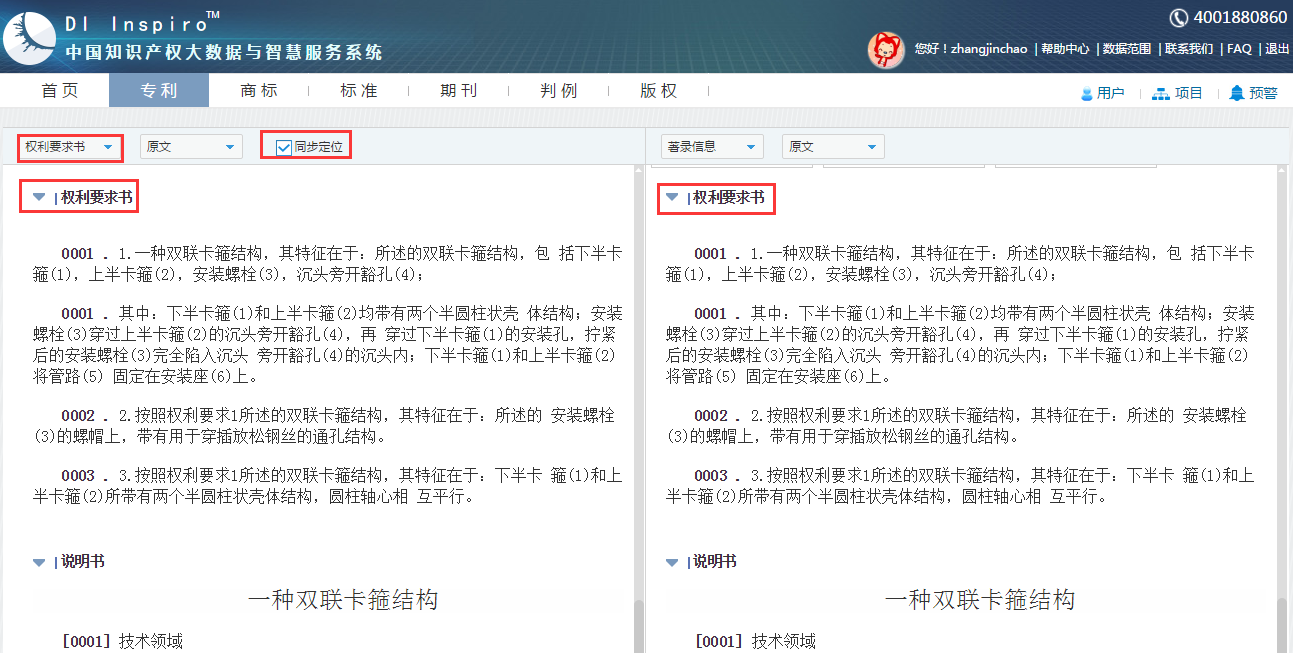Open the 帮助中心 link

[1065, 49]
